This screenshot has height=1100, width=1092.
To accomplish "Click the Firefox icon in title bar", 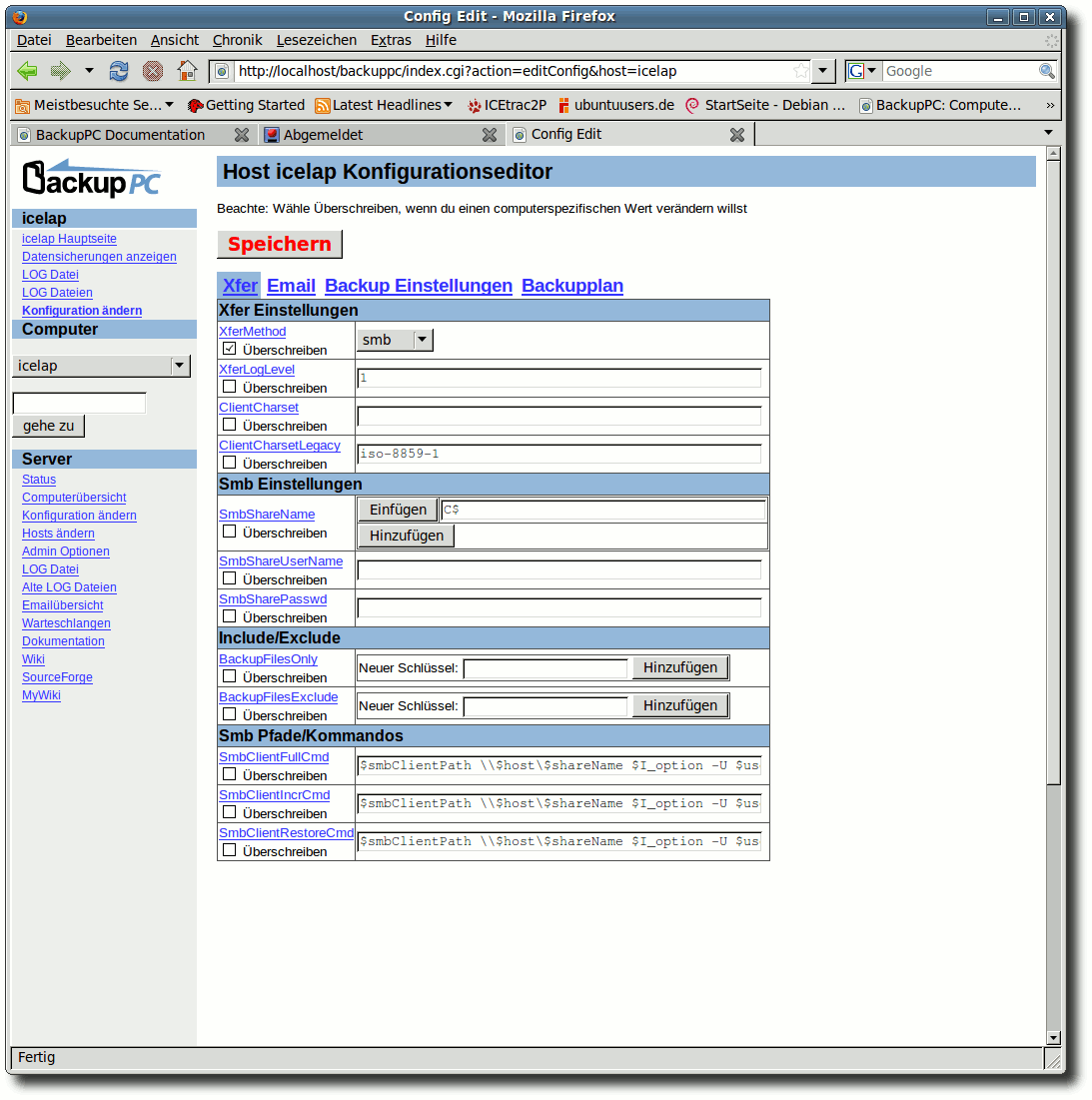I will (20, 16).
